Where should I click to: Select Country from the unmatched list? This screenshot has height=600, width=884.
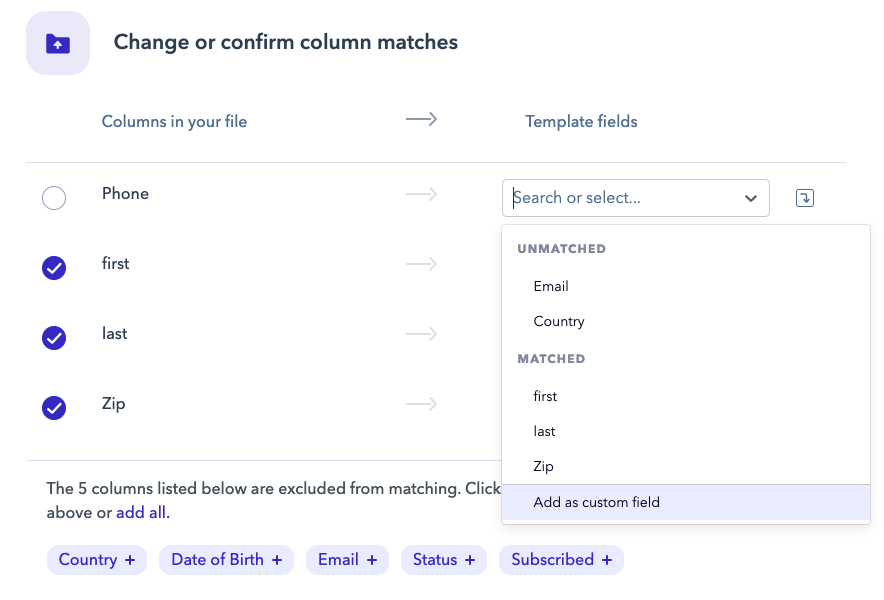pos(559,322)
